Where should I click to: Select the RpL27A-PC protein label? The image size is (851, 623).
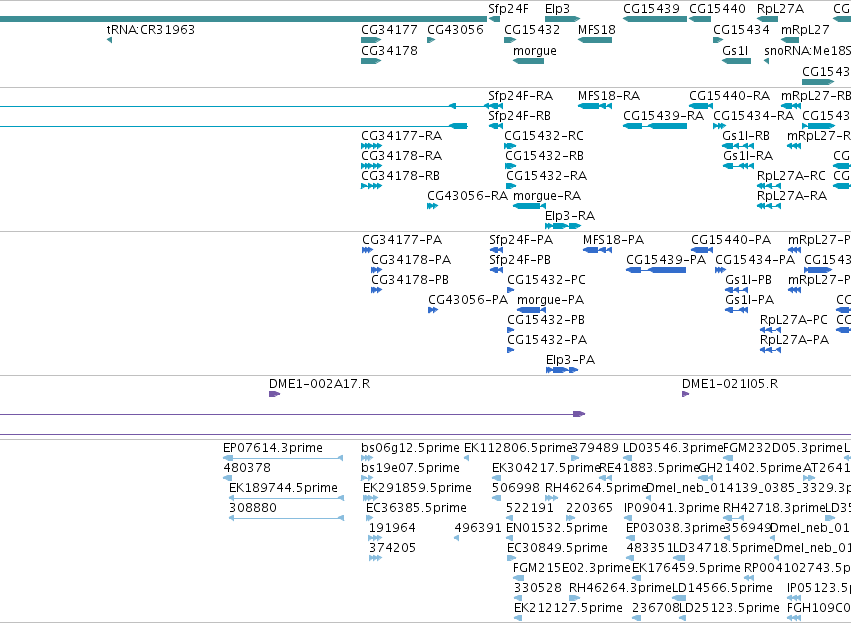coord(793,320)
